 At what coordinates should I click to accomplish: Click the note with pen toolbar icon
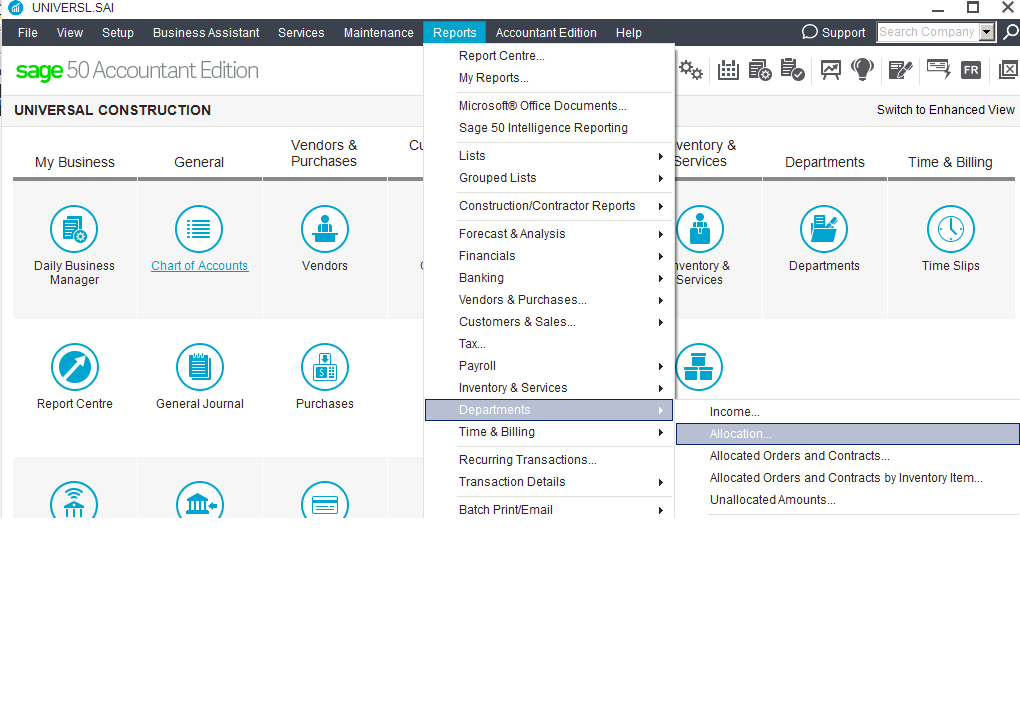(x=900, y=70)
